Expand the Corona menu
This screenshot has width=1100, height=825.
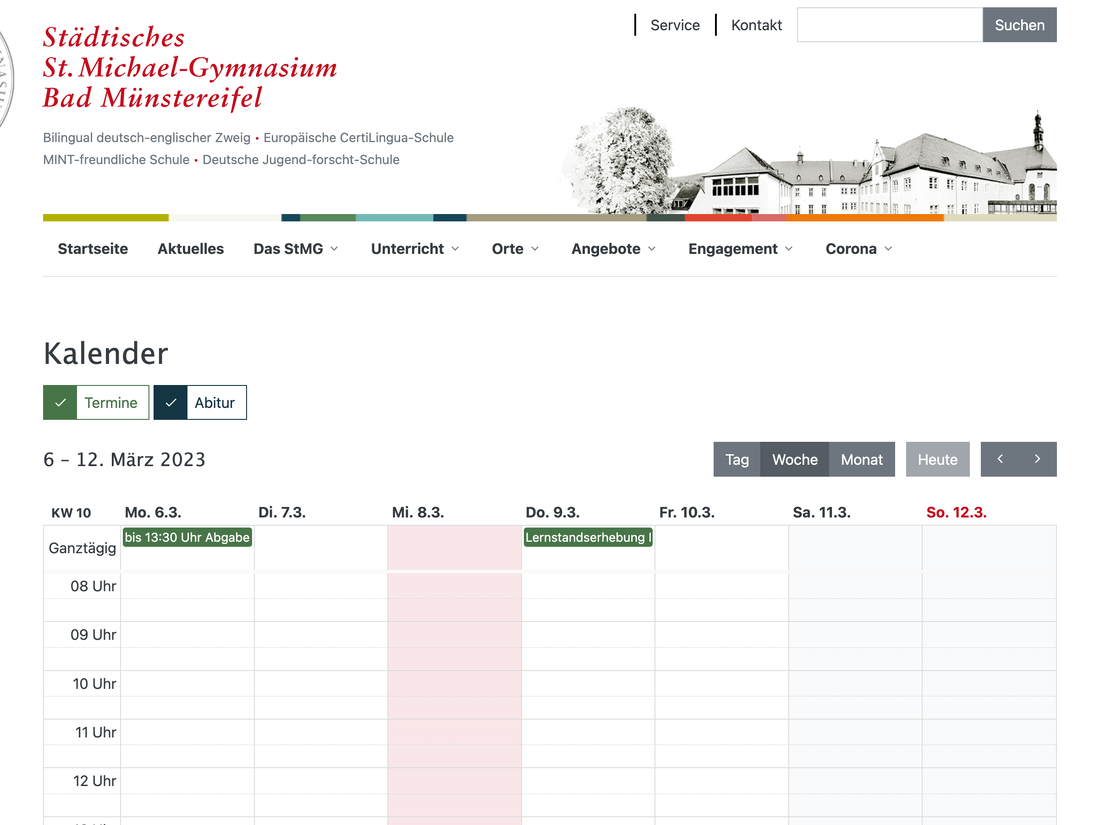(x=858, y=249)
